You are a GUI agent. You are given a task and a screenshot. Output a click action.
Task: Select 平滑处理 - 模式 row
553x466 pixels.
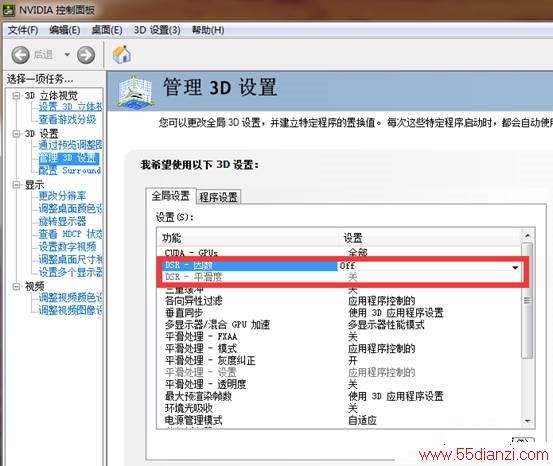click(x=340, y=349)
